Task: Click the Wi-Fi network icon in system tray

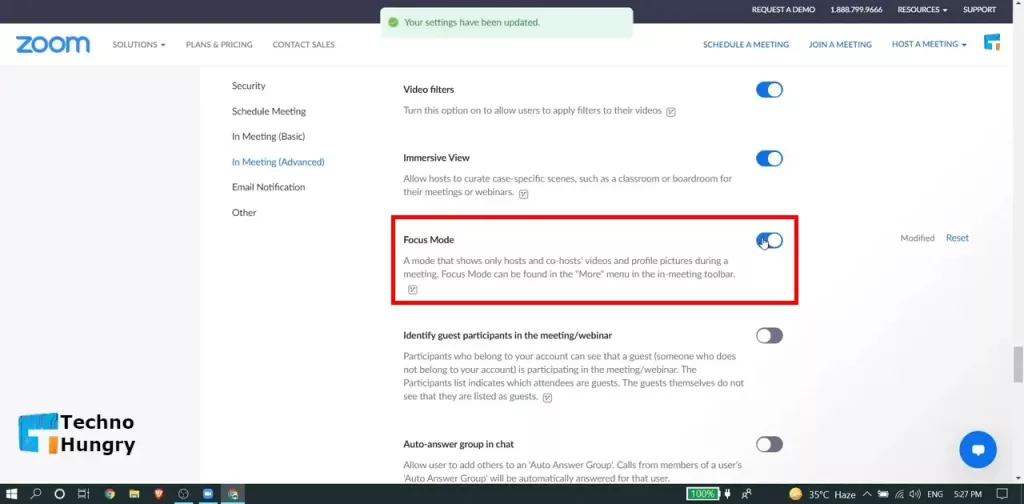Action: pyautogui.click(x=899, y=494)
